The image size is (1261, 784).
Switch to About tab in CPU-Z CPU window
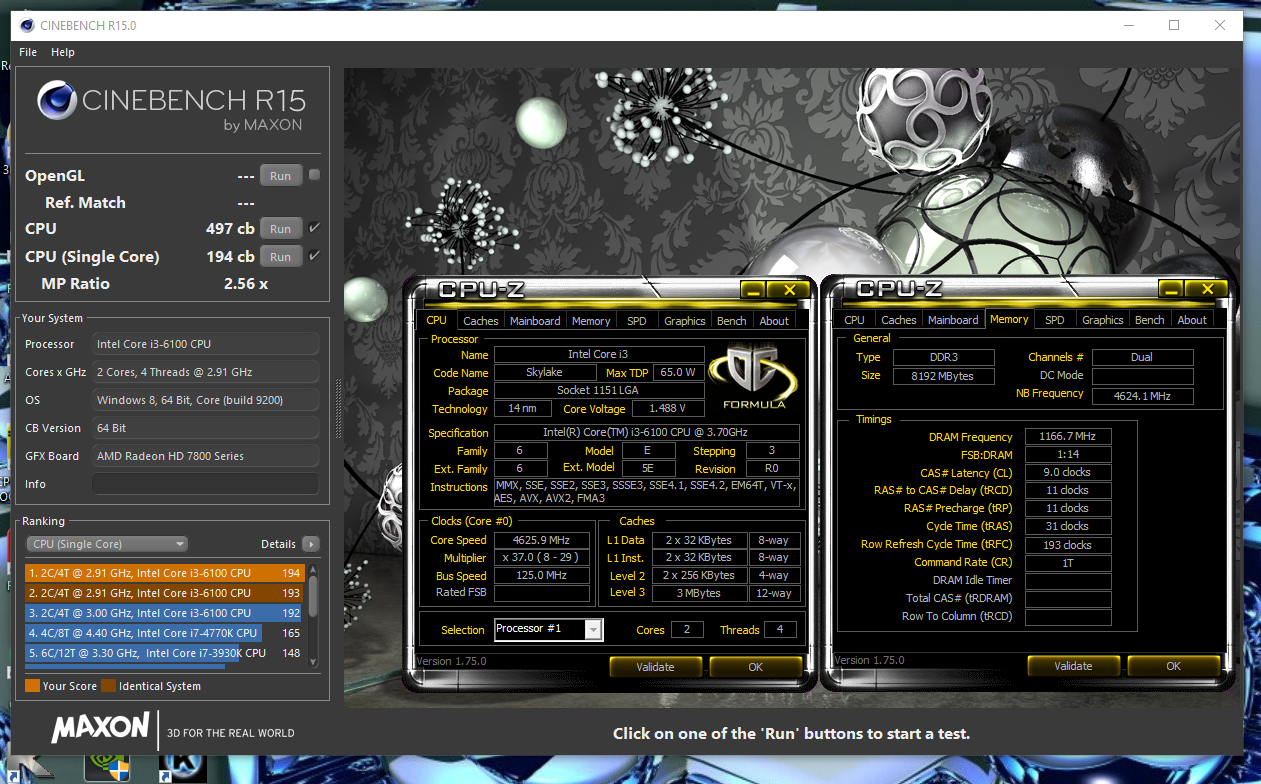point(774,321)
